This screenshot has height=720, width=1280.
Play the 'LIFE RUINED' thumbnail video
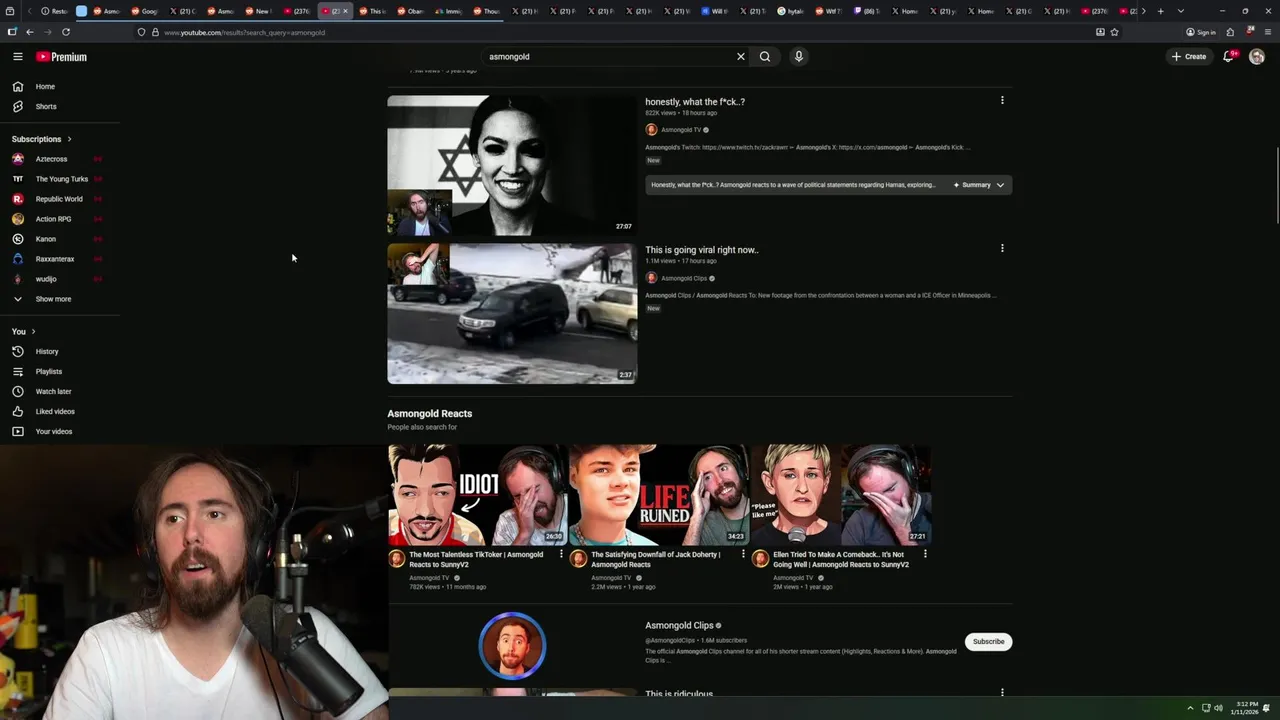658,494
